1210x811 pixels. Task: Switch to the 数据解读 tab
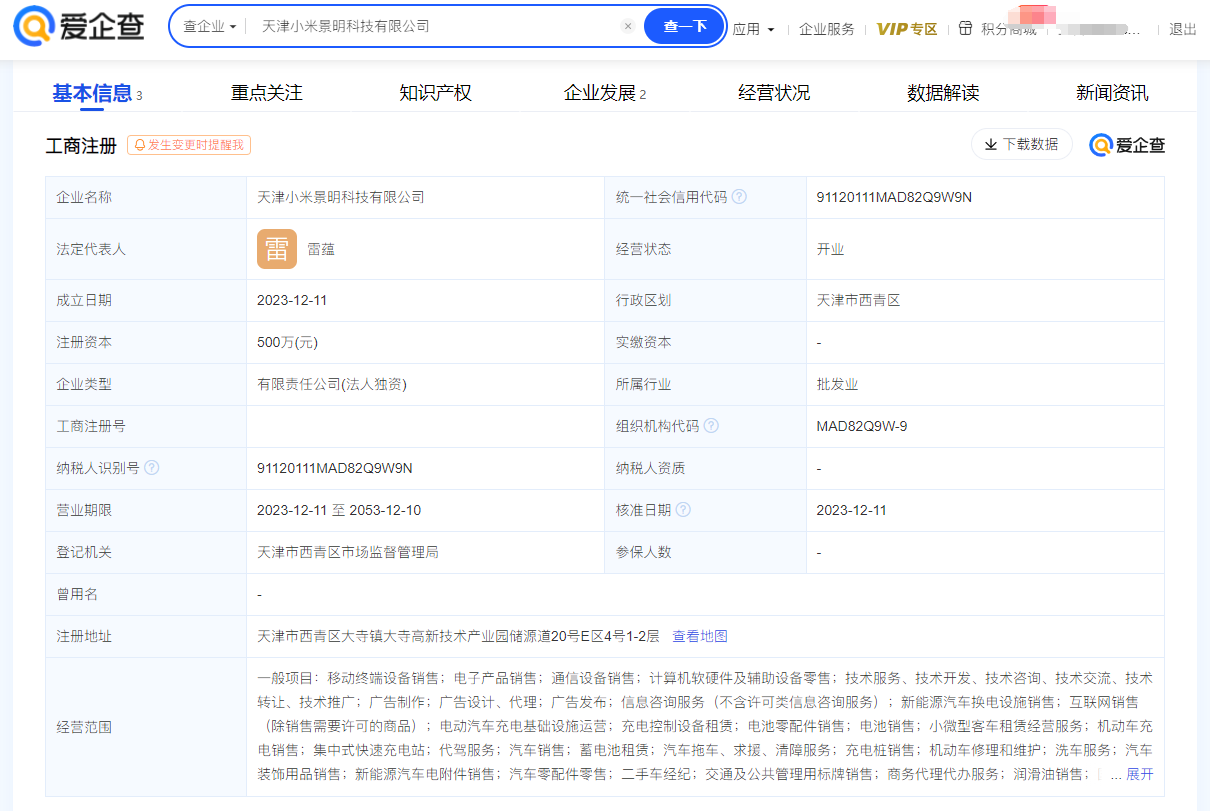[x=943, y=93]
